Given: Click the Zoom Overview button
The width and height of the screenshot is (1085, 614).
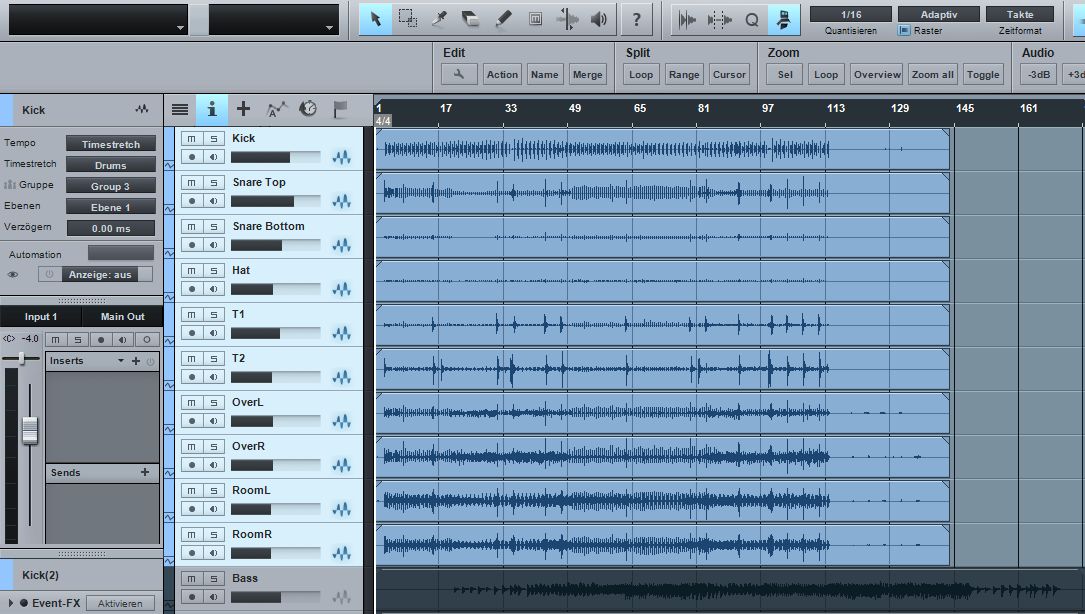Looking at the screenshot, I should [x=877, y=74].
